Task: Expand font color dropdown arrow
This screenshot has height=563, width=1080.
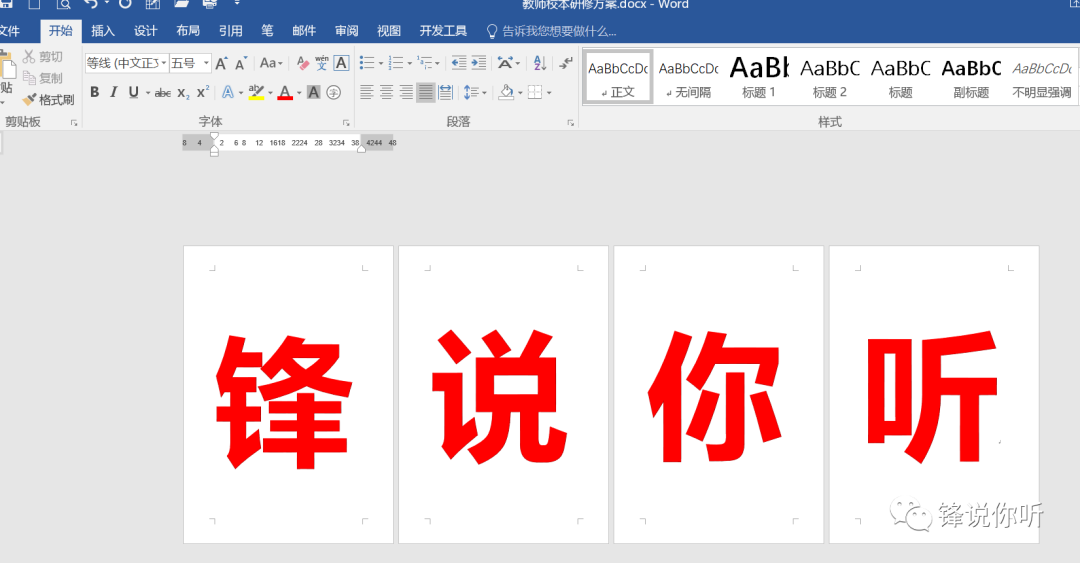Action: [299, 92]
